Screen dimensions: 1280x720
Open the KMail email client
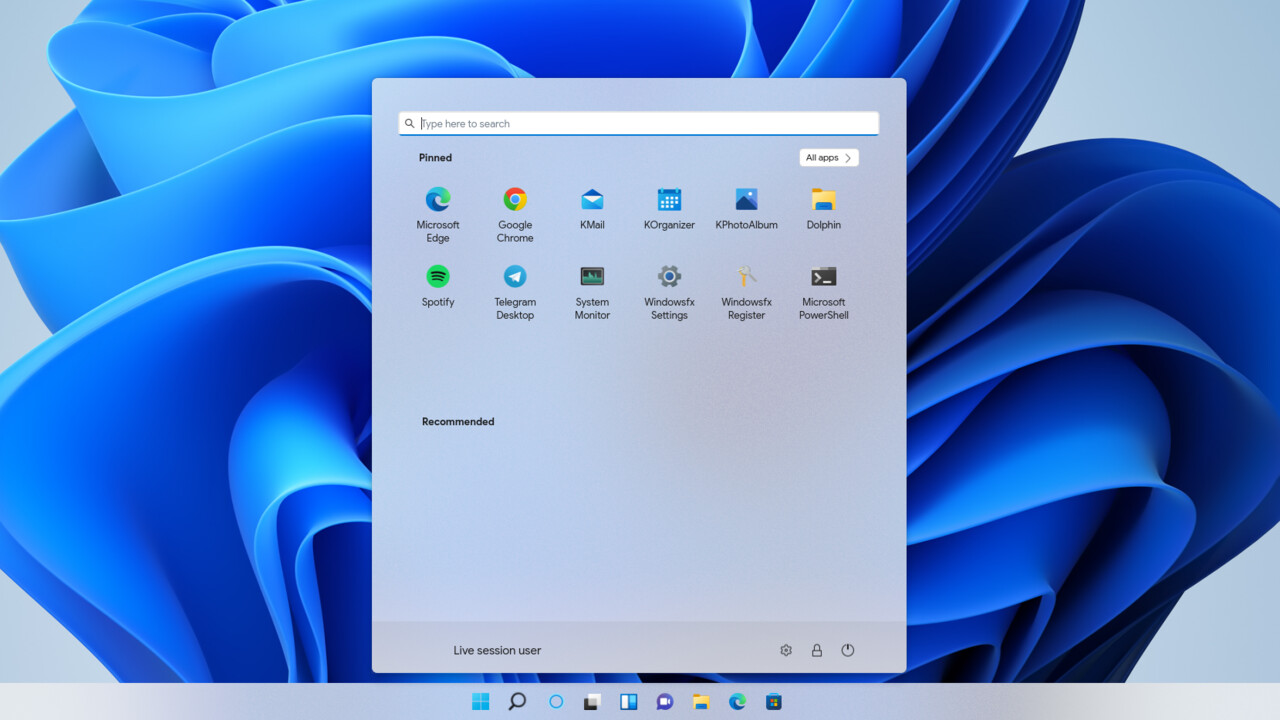[591, 199]
